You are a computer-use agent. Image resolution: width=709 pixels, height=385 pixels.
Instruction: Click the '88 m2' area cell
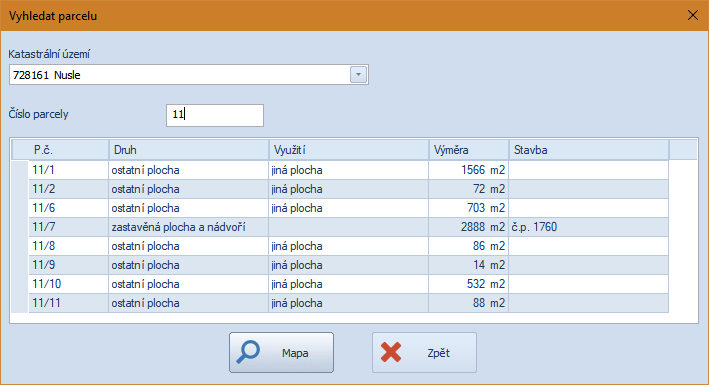coord(468,303)
